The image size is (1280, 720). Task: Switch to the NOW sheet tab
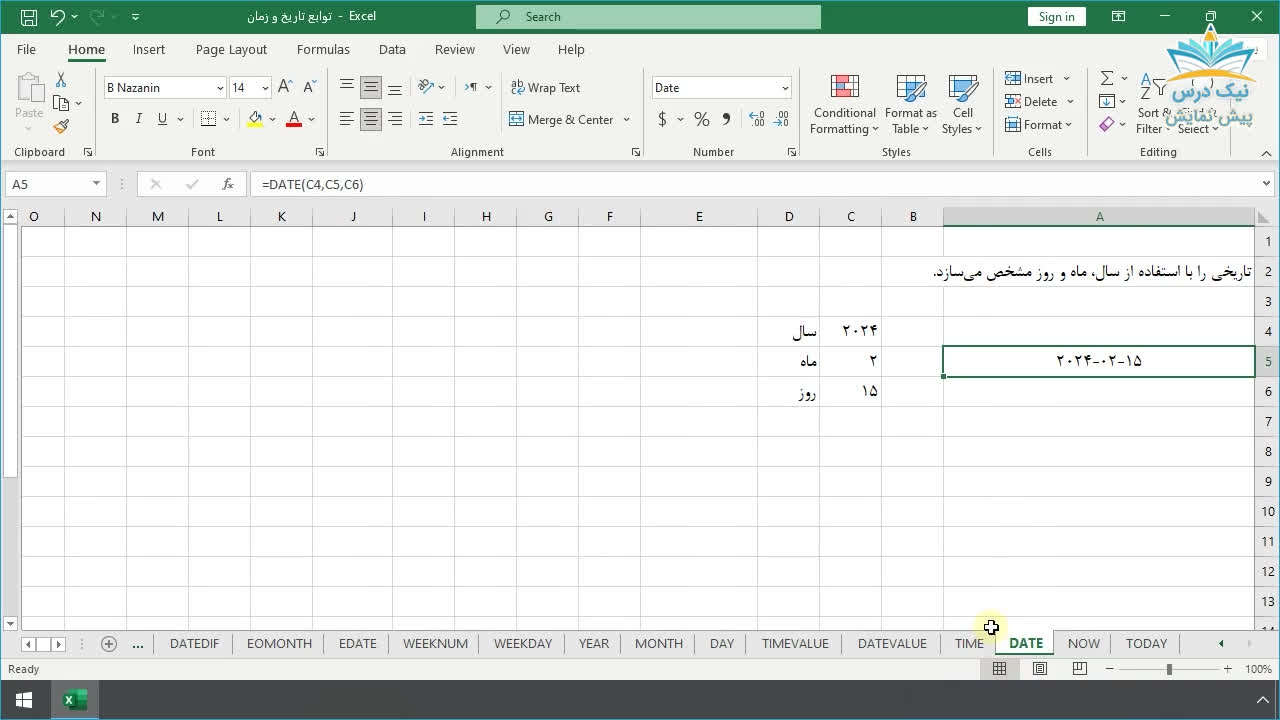pos(1083,643)
